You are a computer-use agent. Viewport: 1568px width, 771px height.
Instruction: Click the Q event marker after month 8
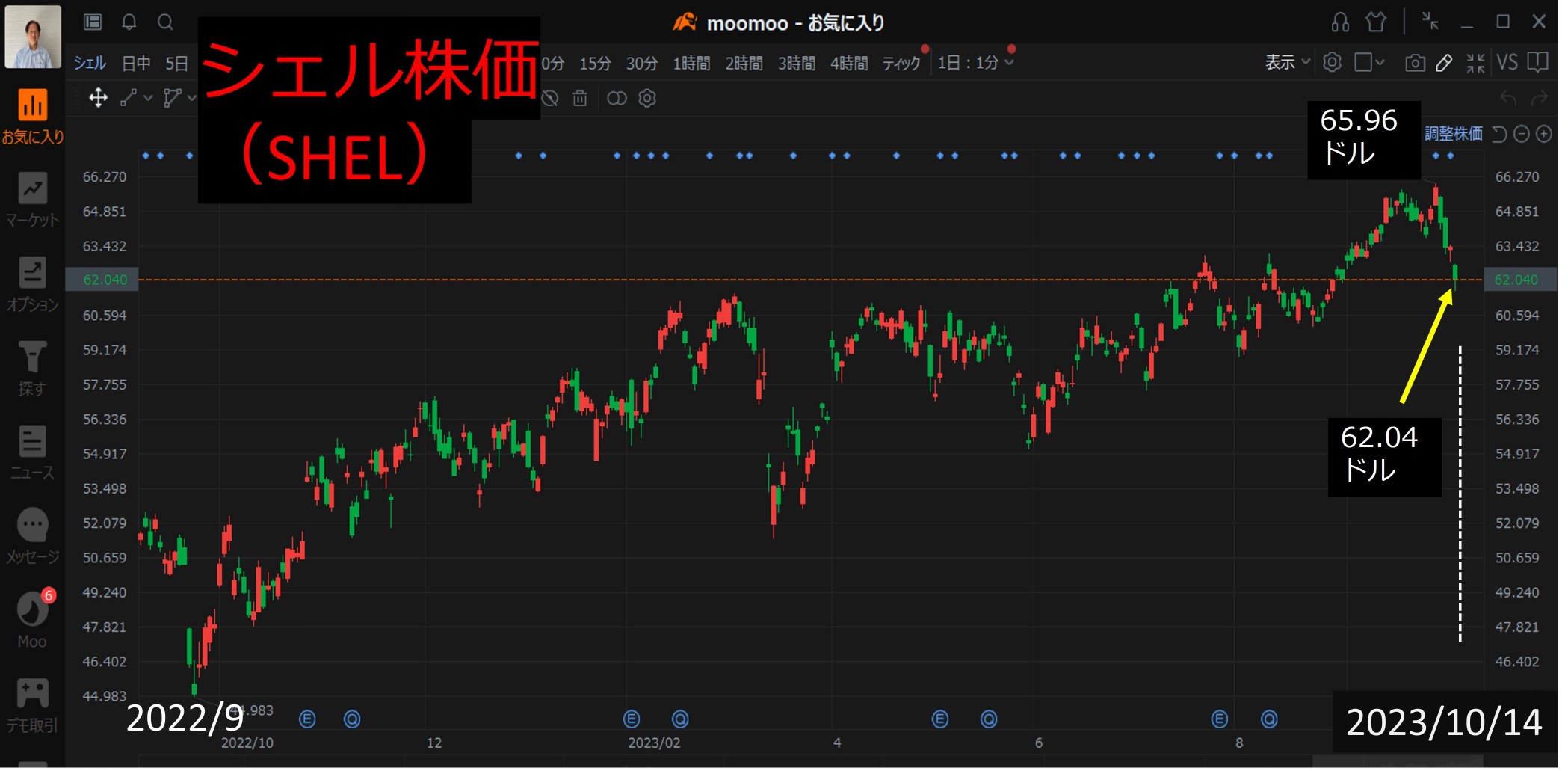tap(1269, 719)
